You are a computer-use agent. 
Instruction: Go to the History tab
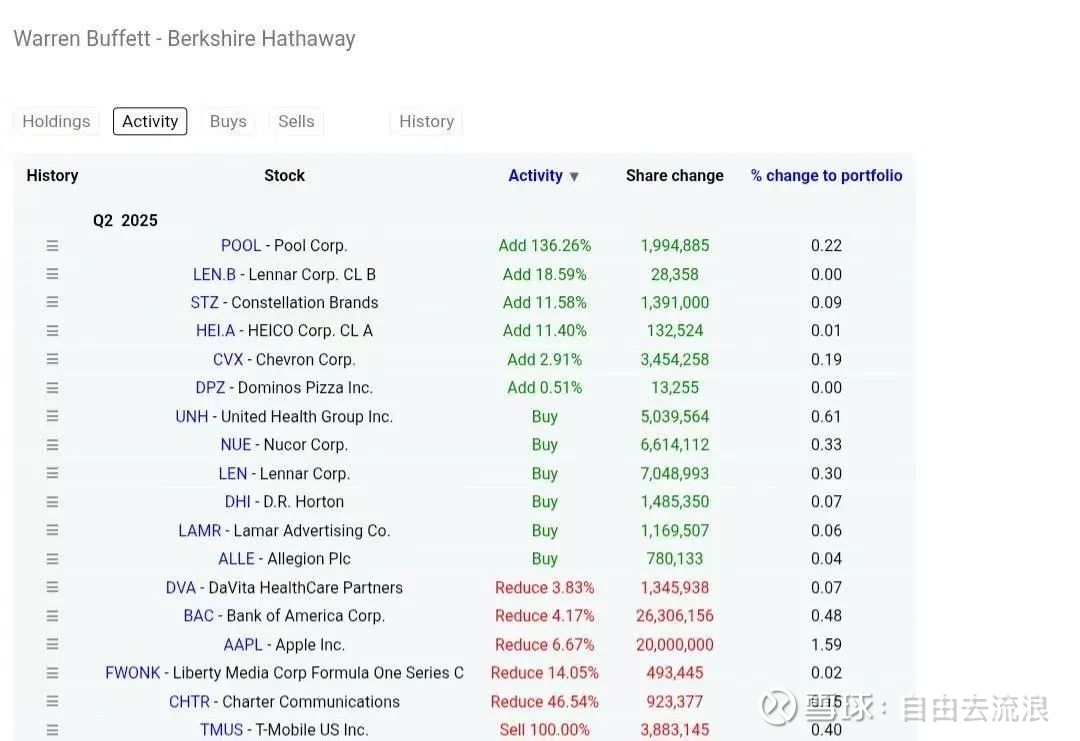click(x=426, y=121)
